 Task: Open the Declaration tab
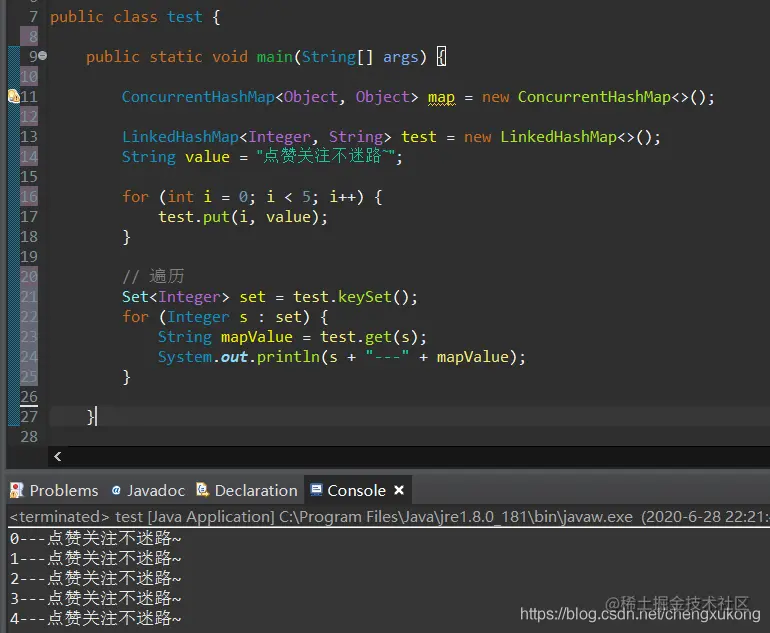point(248,491)
